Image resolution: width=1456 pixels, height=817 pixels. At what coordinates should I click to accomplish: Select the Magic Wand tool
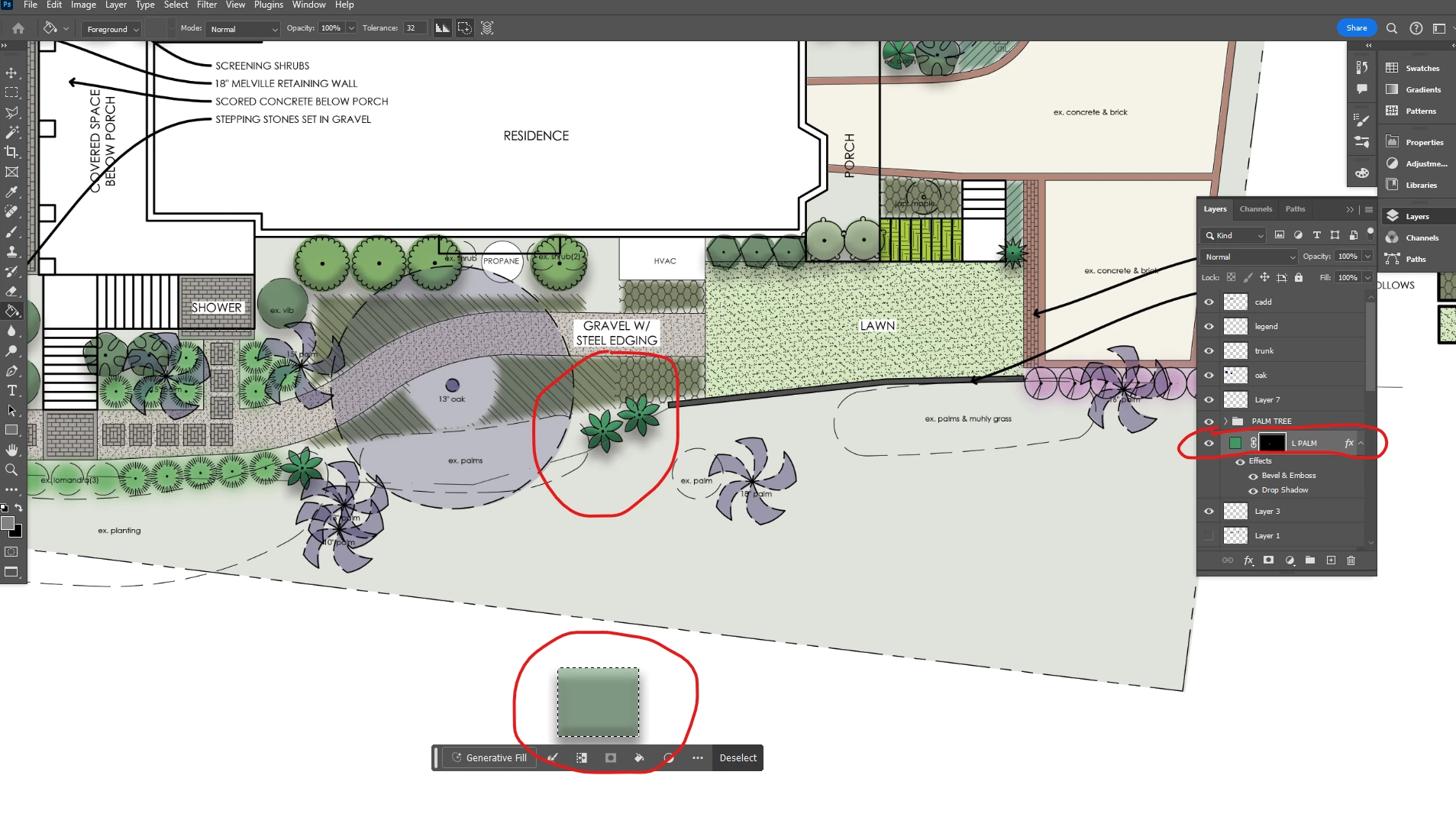click(11, 132)
